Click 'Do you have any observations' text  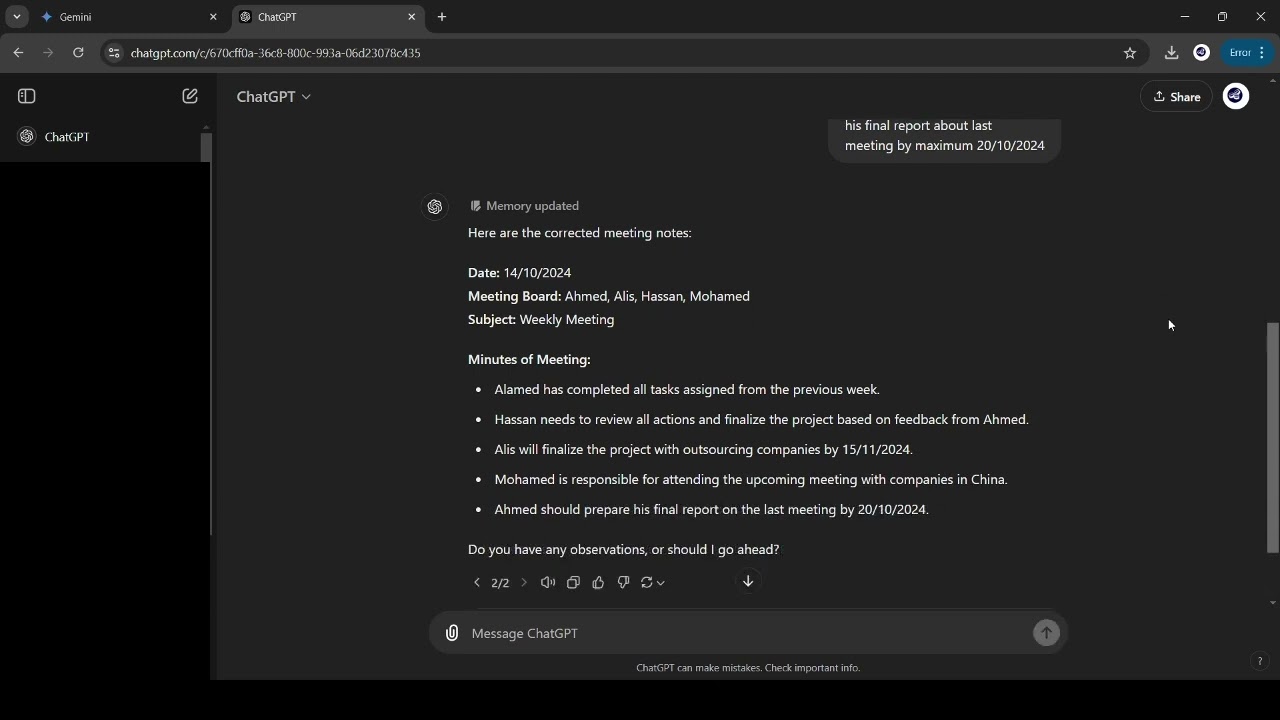pyautogui.click(x=623, y=550)
